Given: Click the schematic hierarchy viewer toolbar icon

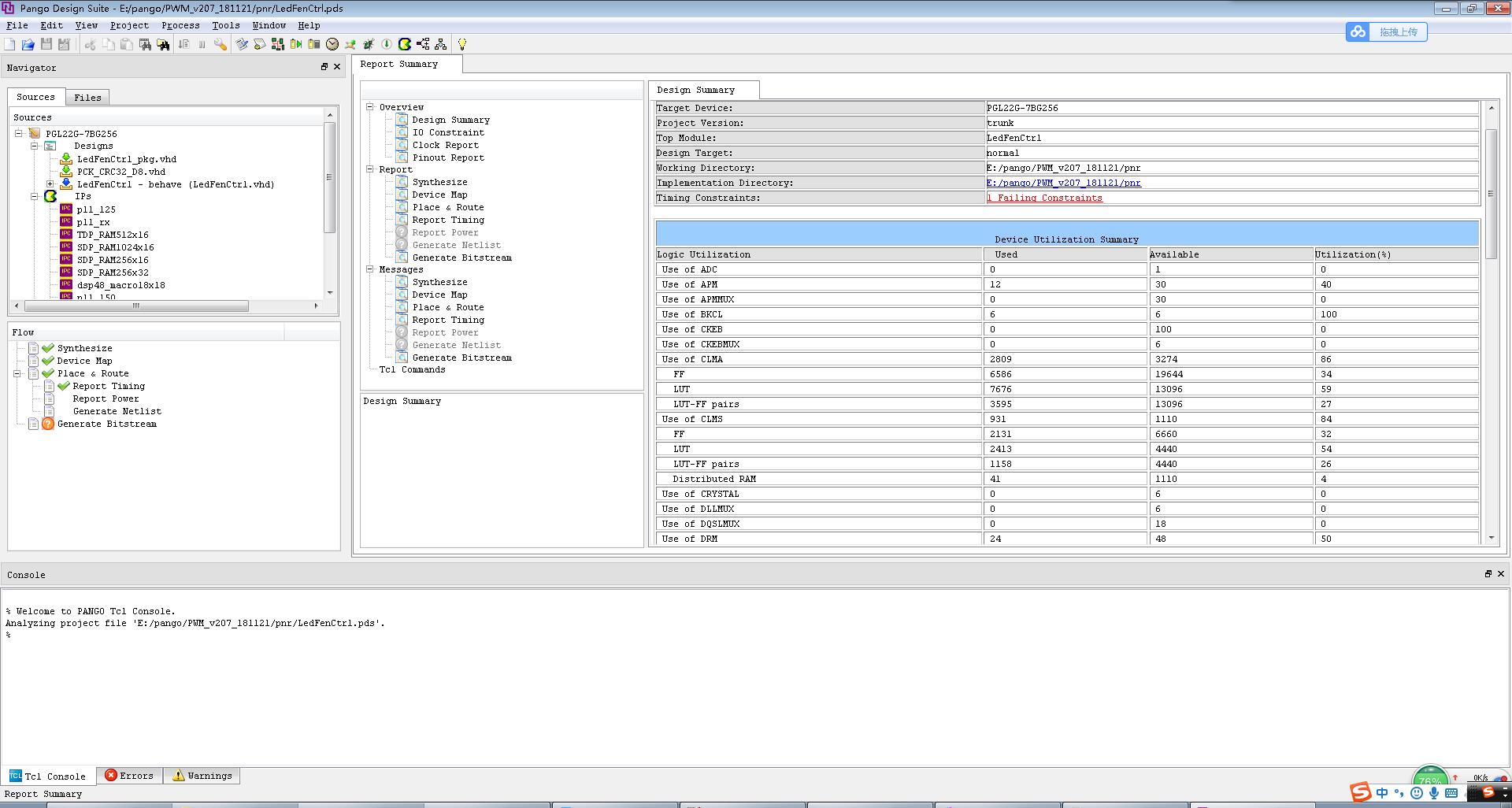Looking at the screenshot, I should click(x=278, y=44).
